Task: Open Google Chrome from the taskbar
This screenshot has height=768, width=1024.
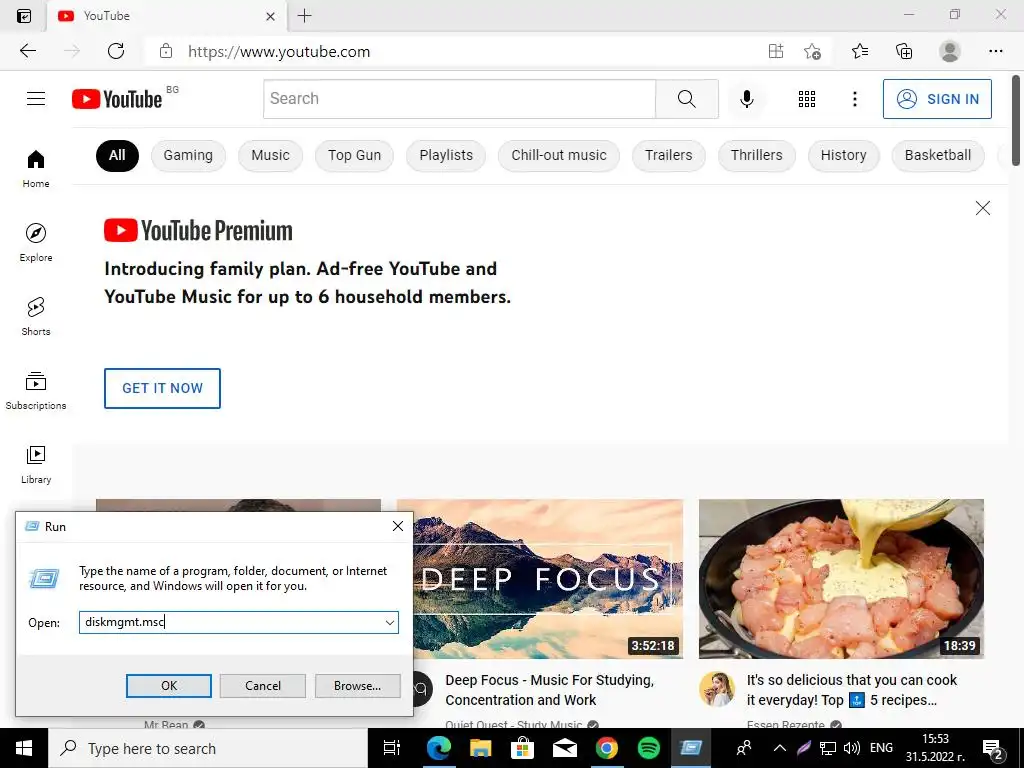Action: [606, 748]
